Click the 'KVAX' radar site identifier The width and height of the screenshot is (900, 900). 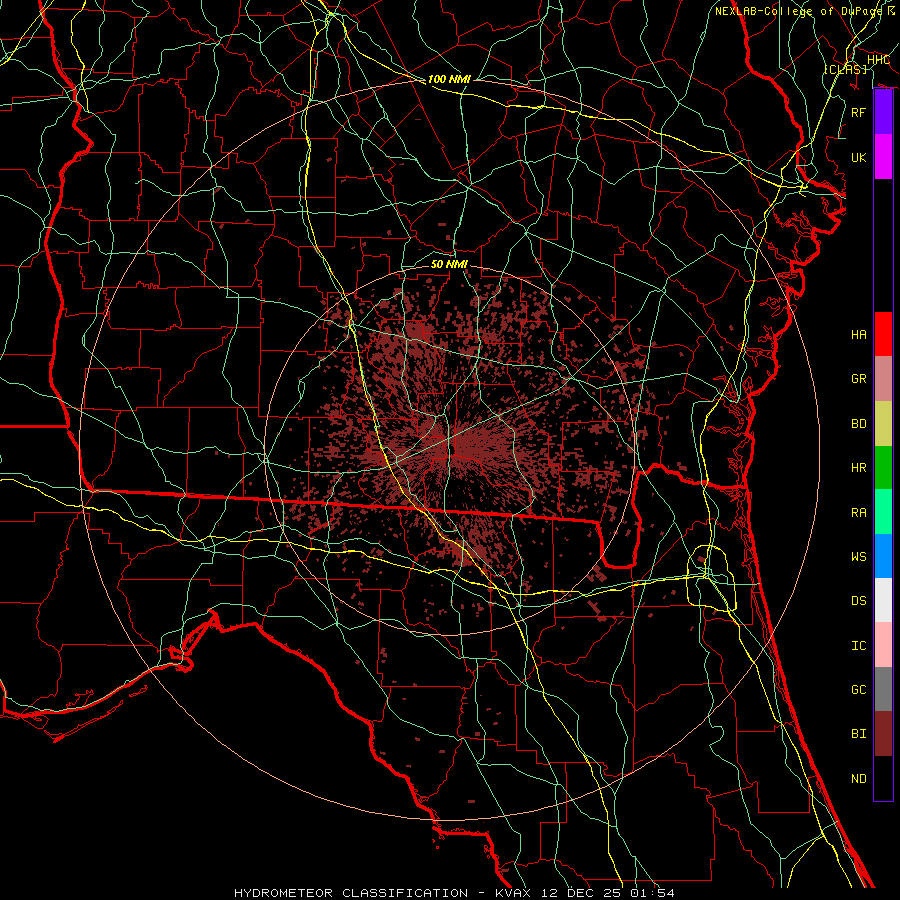click(x=513, y=893)
